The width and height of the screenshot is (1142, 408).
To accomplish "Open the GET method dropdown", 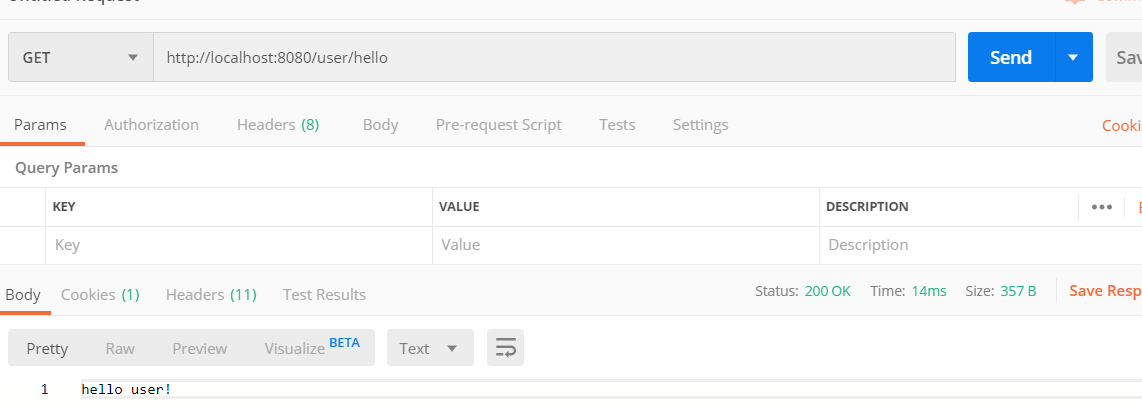I will [x=80, y=58].
